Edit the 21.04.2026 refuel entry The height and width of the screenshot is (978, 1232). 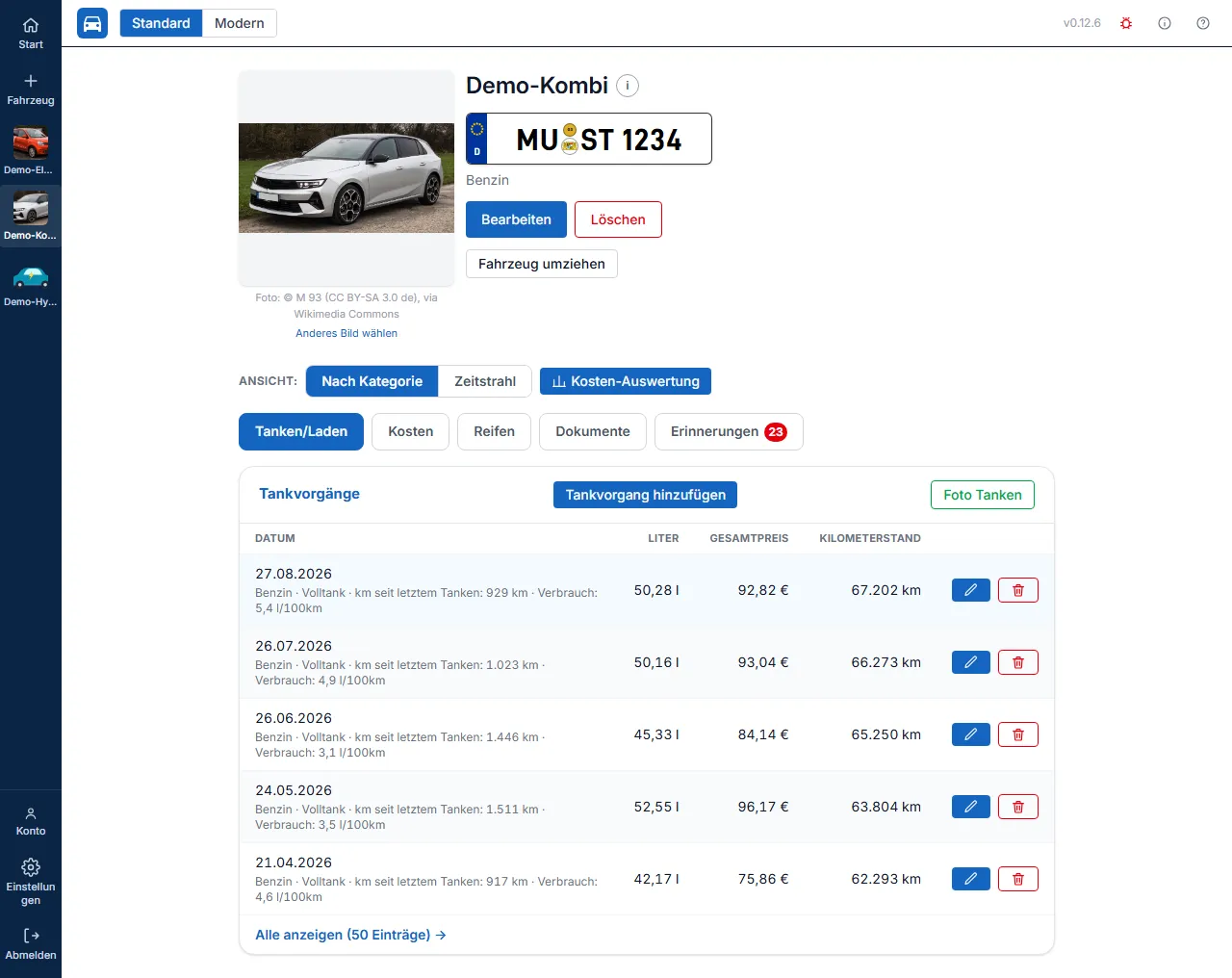971,879
